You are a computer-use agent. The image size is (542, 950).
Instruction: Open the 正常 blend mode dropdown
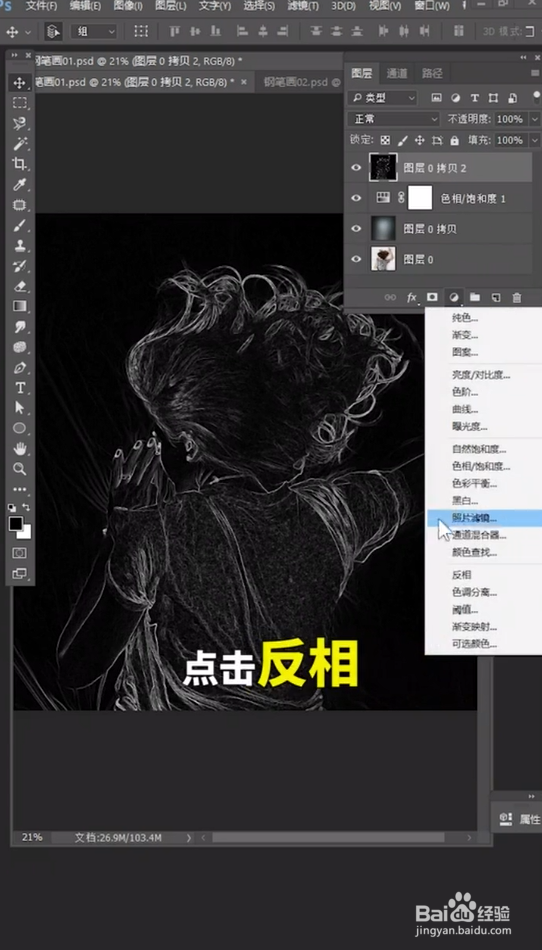[x=394, y=119]
